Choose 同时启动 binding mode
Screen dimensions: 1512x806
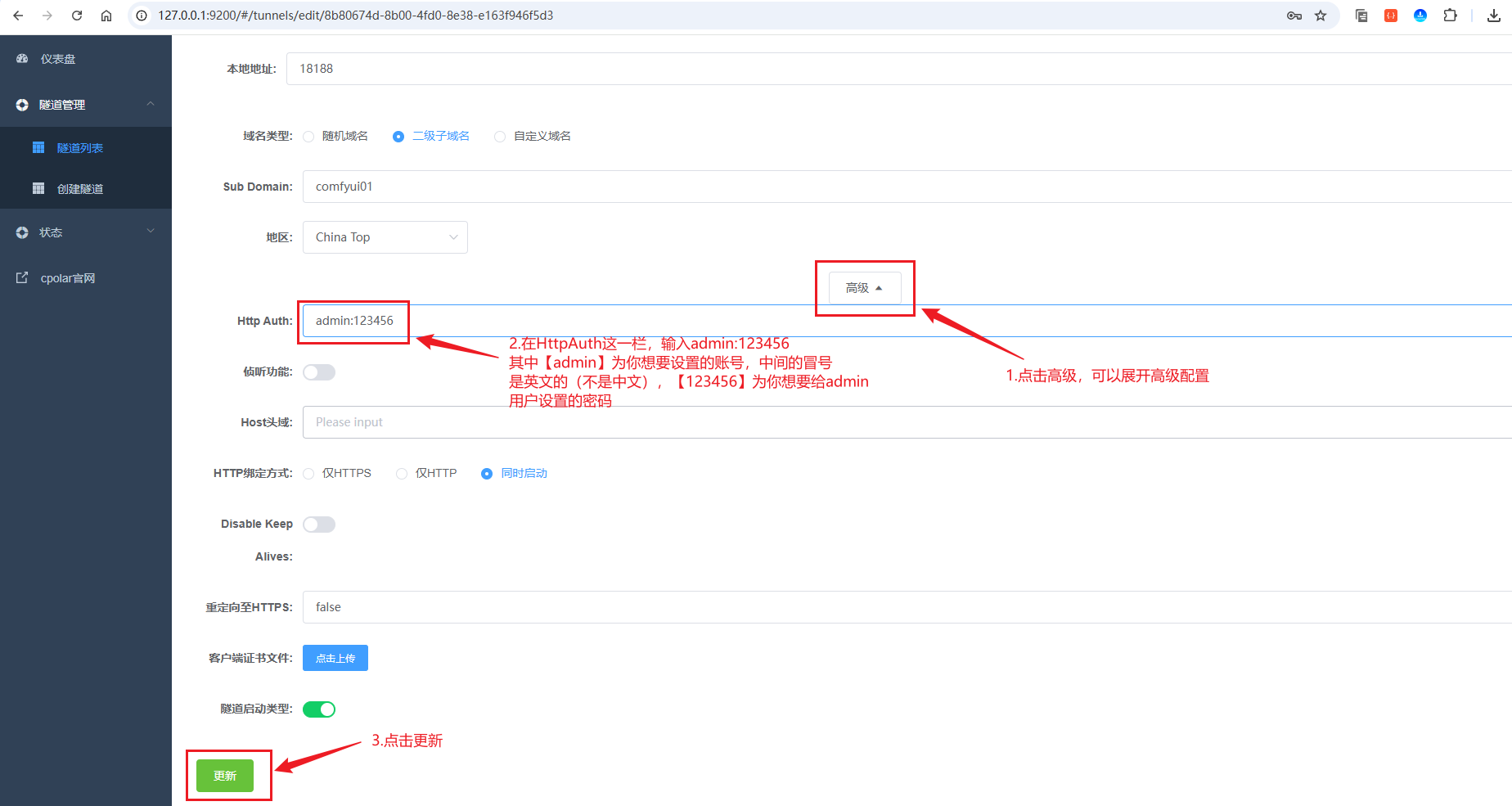(487, 474)
